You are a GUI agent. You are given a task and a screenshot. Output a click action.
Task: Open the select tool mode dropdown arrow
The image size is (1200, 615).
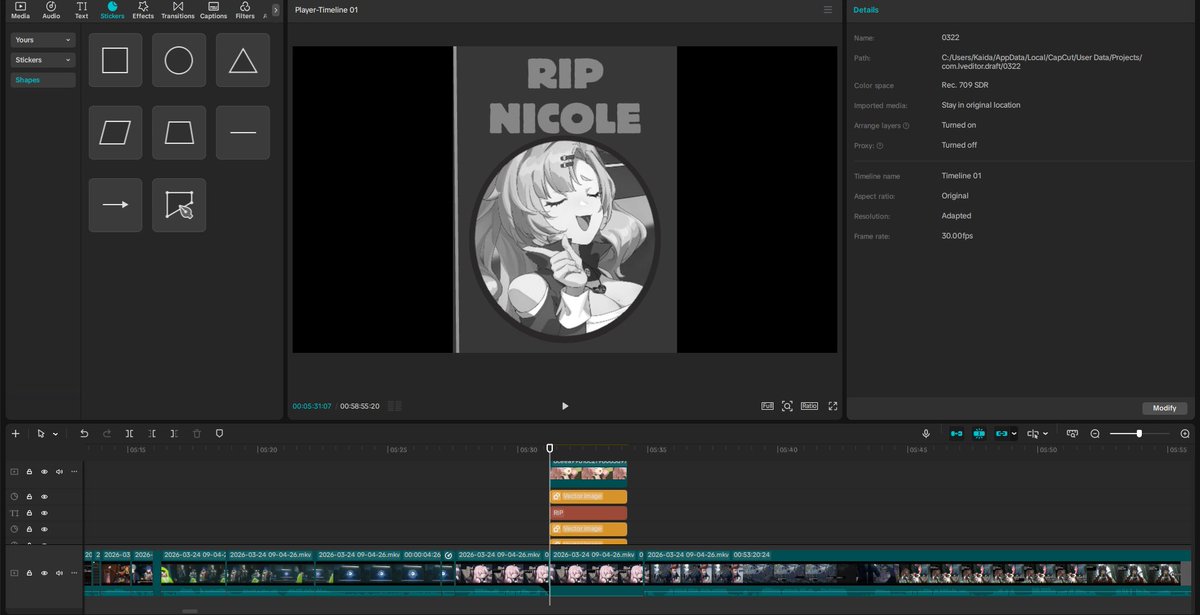pyautogui.click(x=55, y=434)
